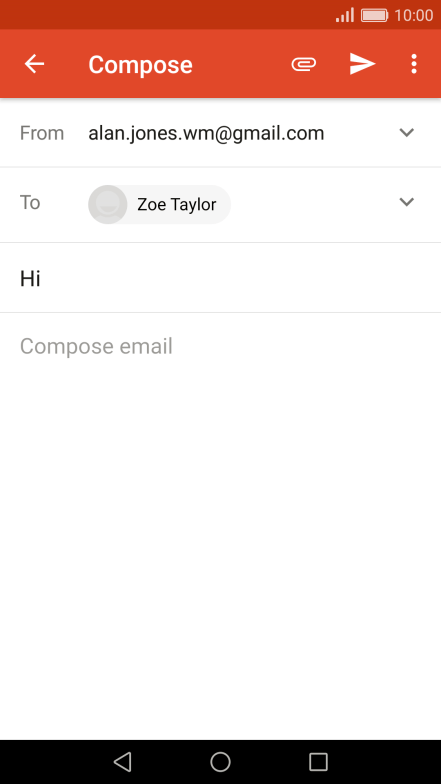Screen dimensions: 441x784
Task: Click the Zoe Taylor recipient chip
Action: 160,204
